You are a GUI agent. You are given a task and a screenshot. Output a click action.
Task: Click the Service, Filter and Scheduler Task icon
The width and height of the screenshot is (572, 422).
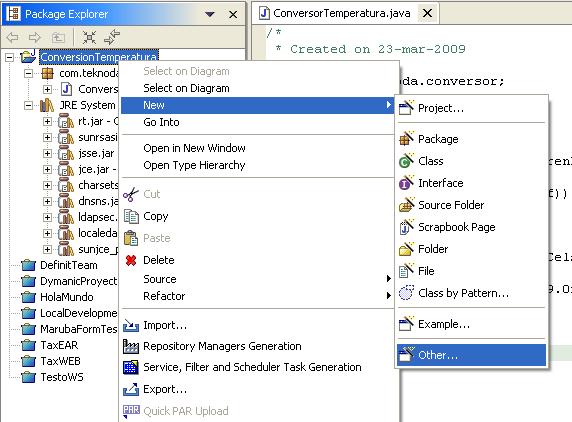(131, 367)
